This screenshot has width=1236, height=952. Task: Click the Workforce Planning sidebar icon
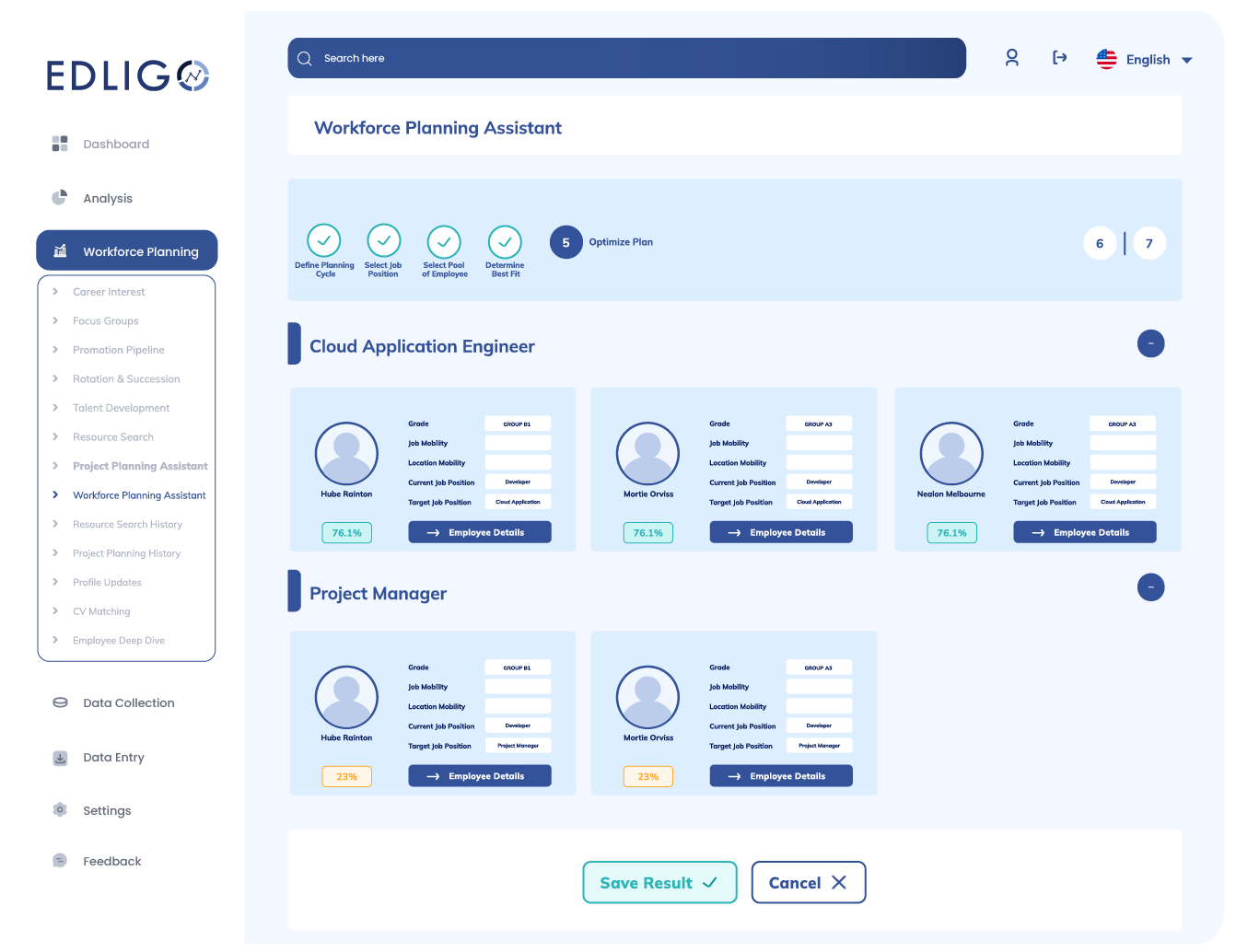(60, 250)
